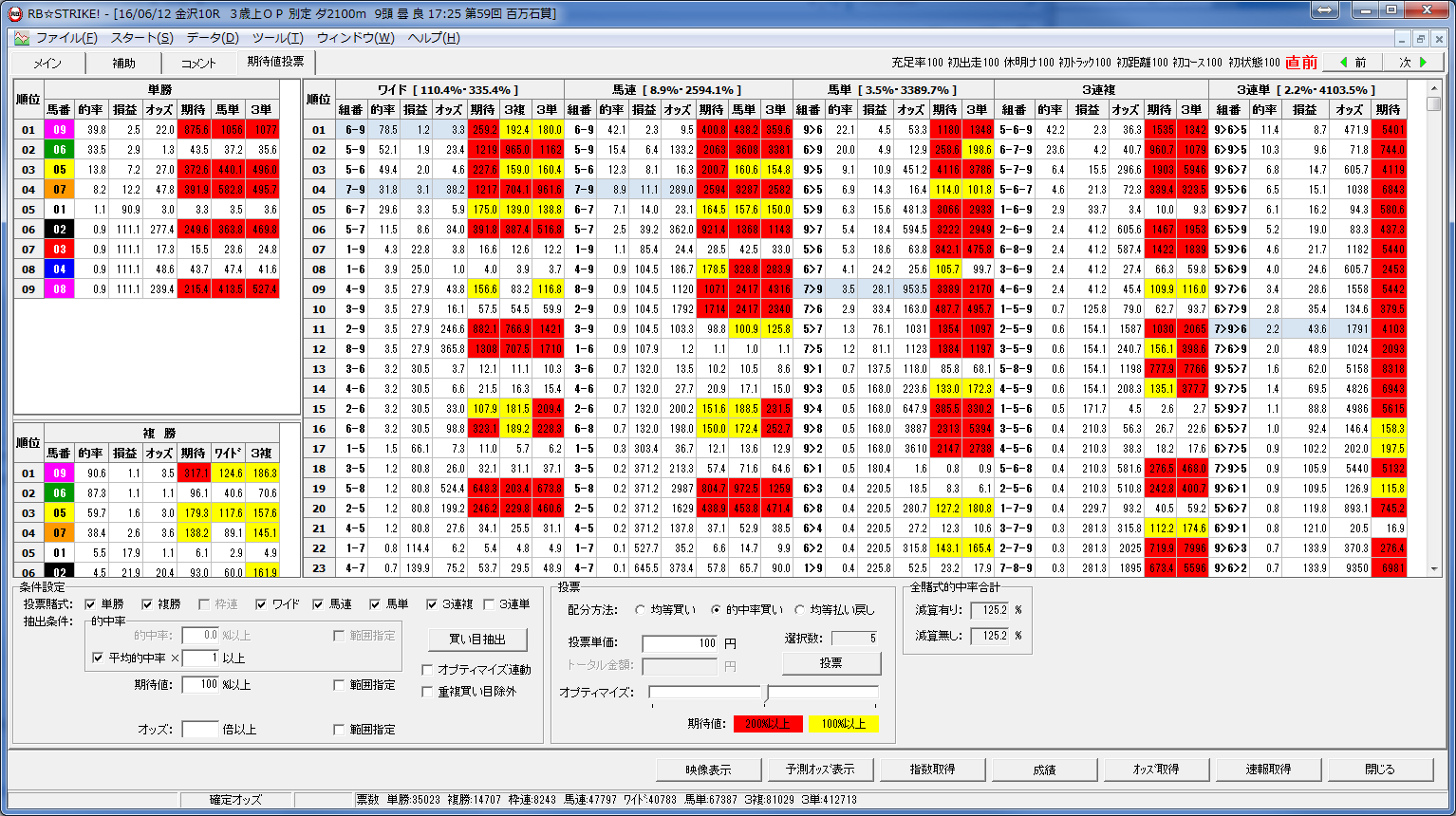Click the 予測オッズ表示 button
1456x816 pixels.
[820, 770]
